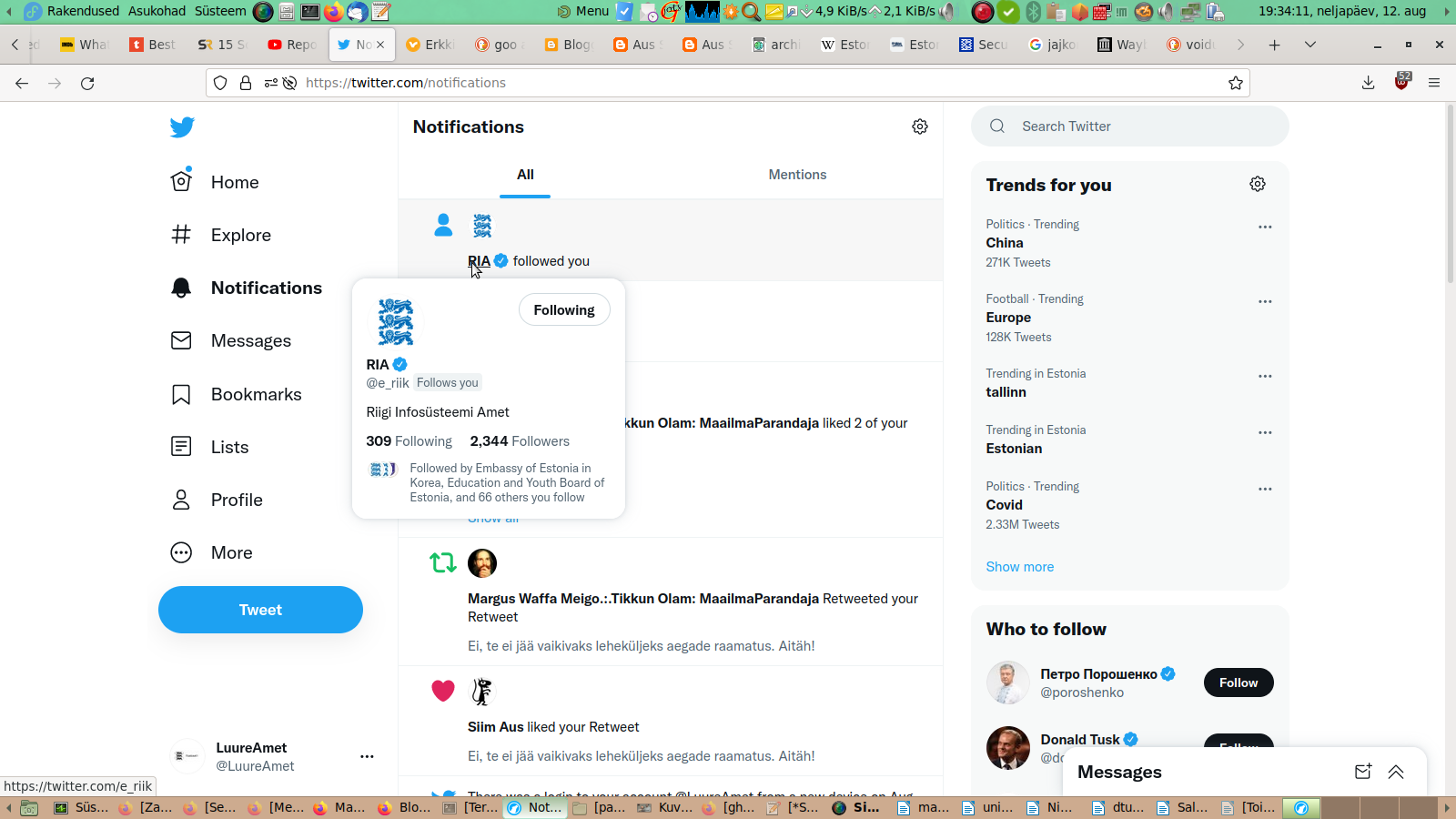
Task: Open Messages from the sidebar
Action: [x=231, y=340]
